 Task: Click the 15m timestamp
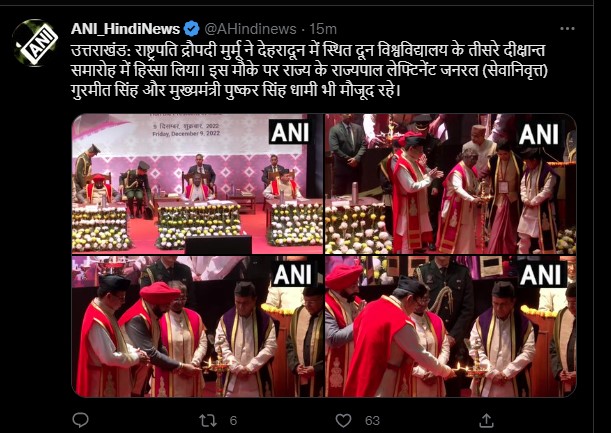pos(323,29)
